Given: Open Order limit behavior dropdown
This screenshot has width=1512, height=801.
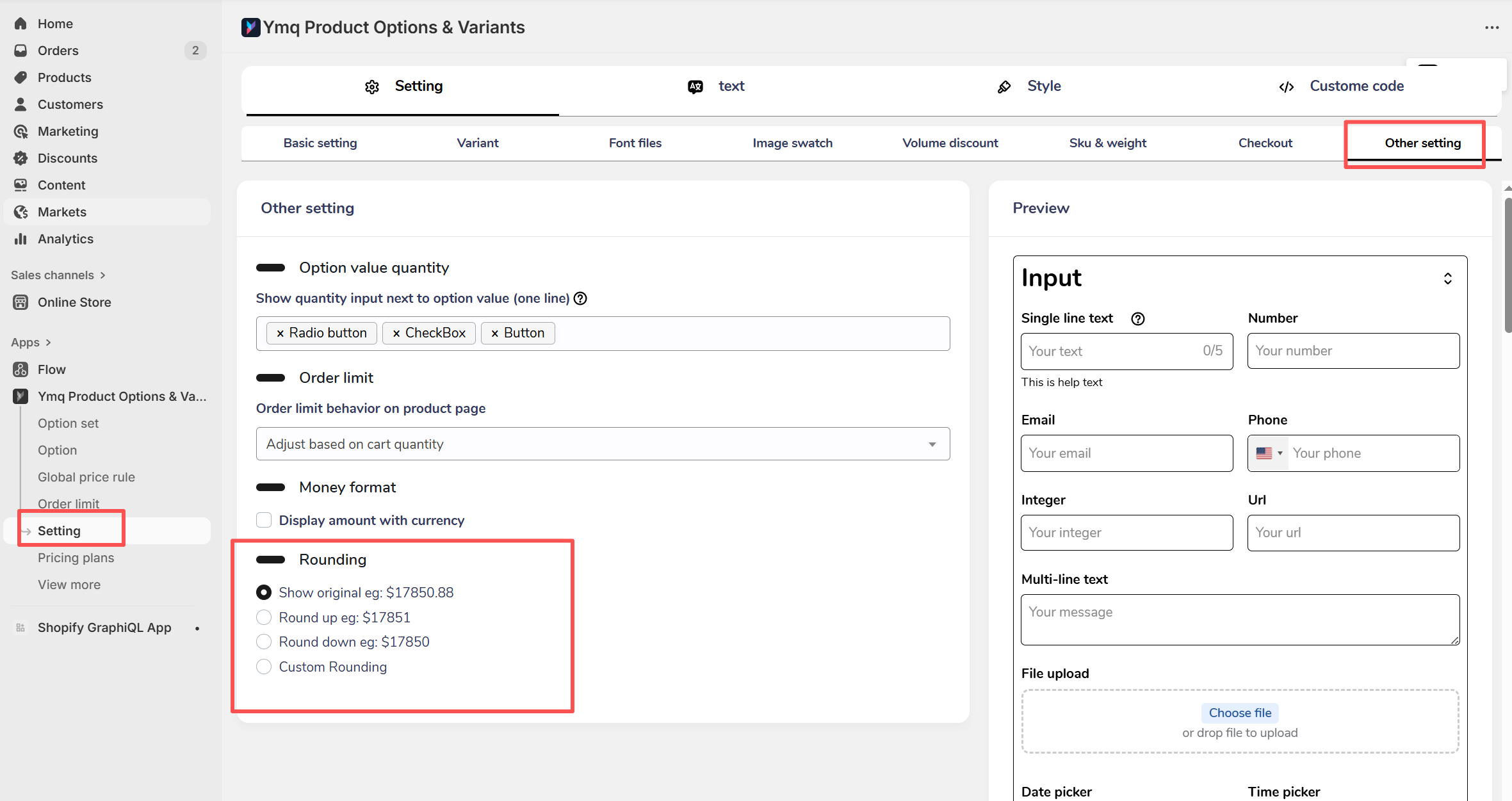Looking at the screenshot, I should (602, 444).
